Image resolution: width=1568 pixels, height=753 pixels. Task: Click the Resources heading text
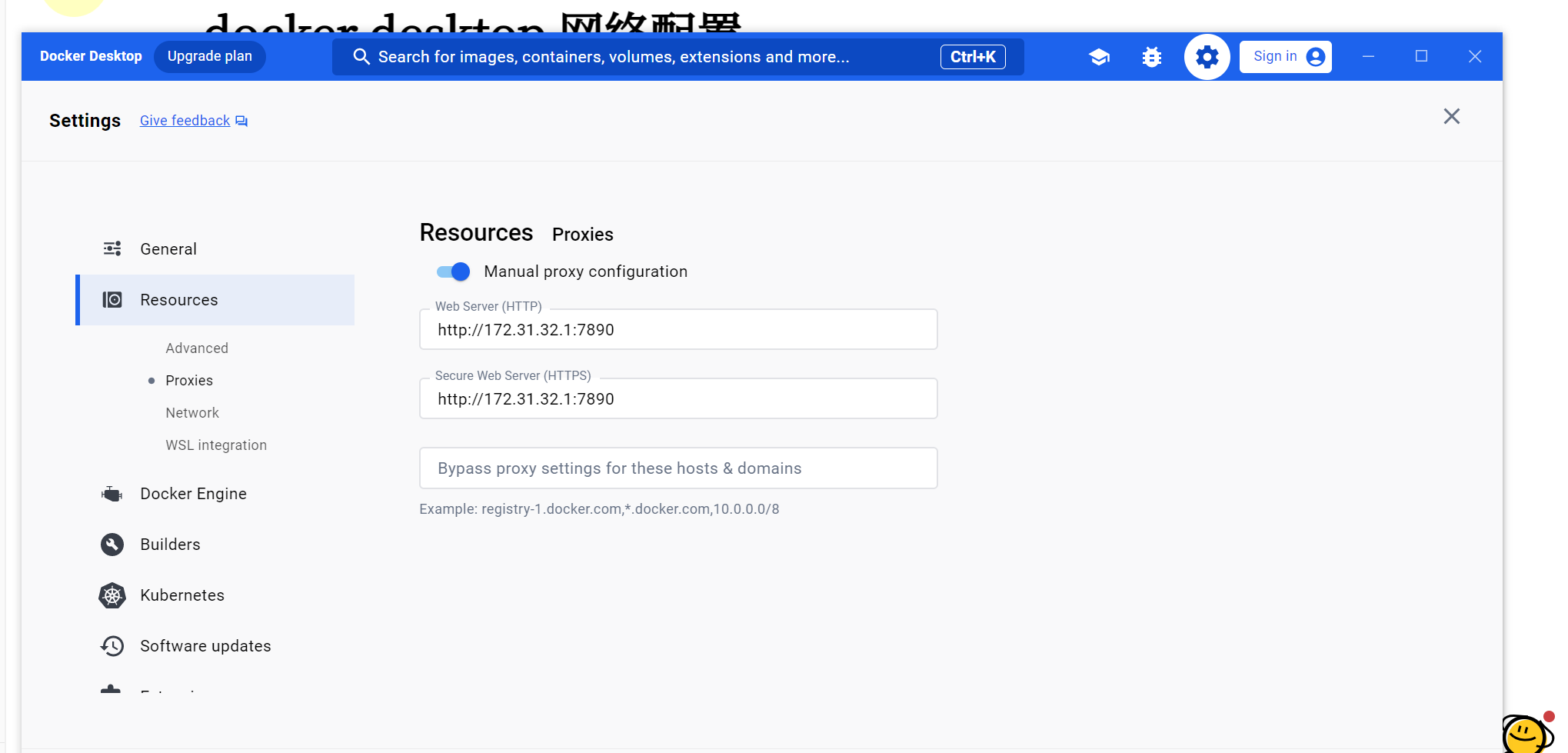point(476,233)
